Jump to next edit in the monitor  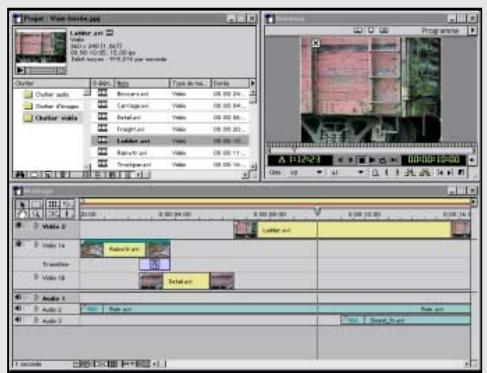coord(450,172)
